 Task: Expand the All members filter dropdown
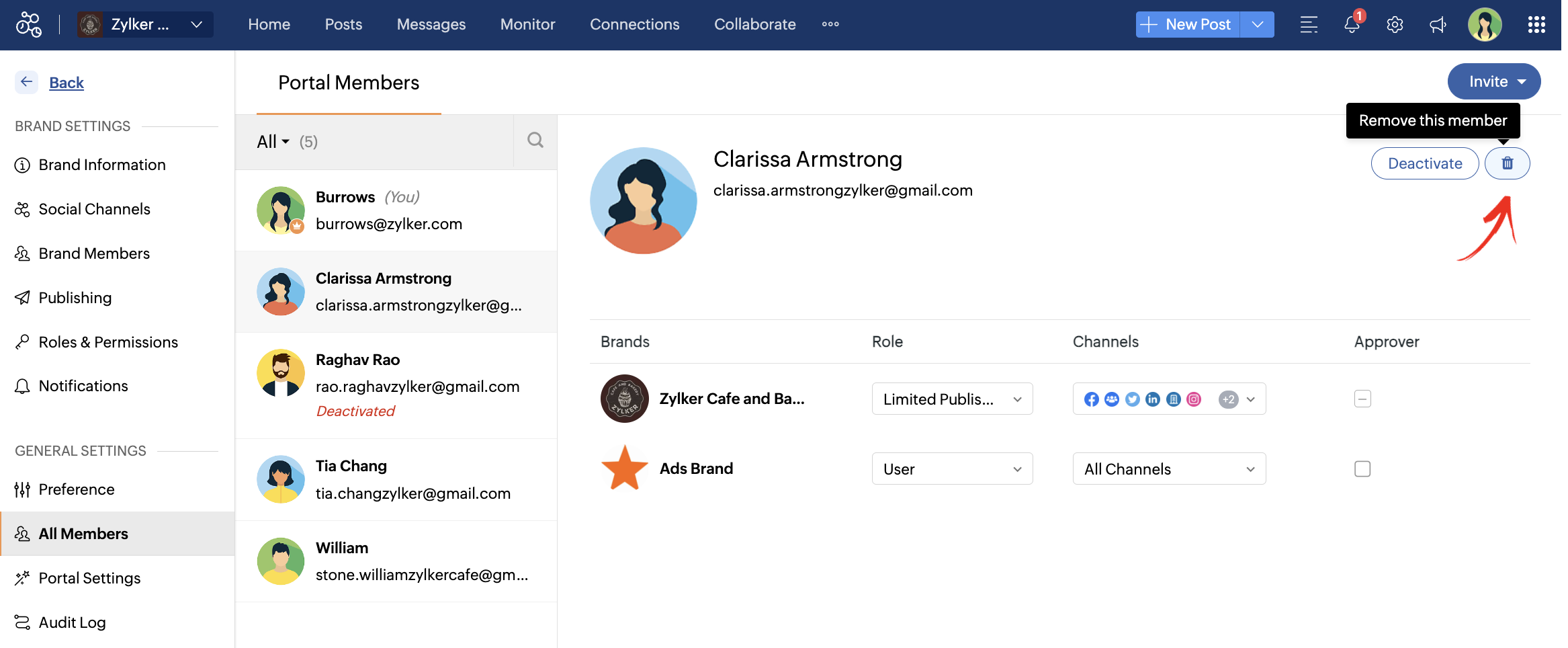click(273, 142)
